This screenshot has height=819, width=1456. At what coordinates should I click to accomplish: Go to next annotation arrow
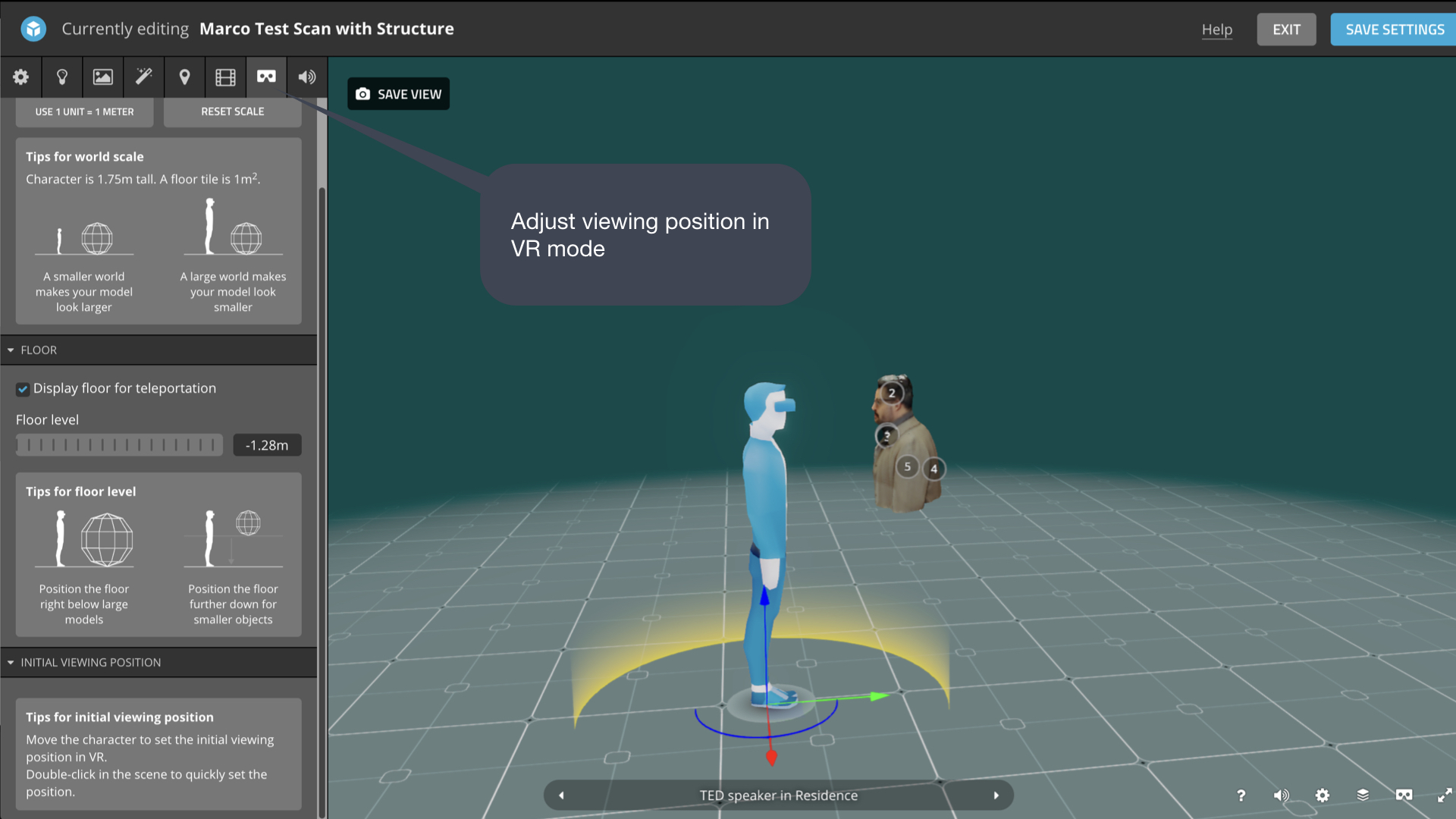[996, 795]
